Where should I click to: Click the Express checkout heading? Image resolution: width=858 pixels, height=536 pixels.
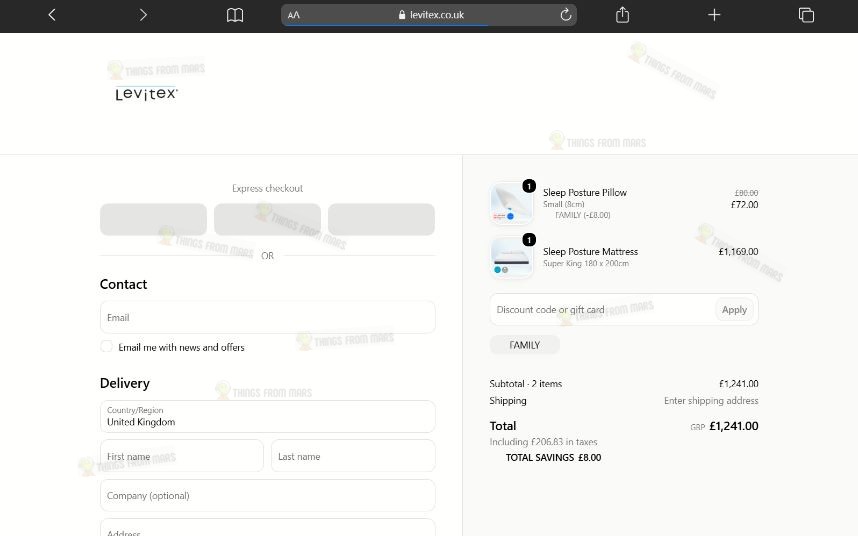pyautogui.click(x=268, y=188)
